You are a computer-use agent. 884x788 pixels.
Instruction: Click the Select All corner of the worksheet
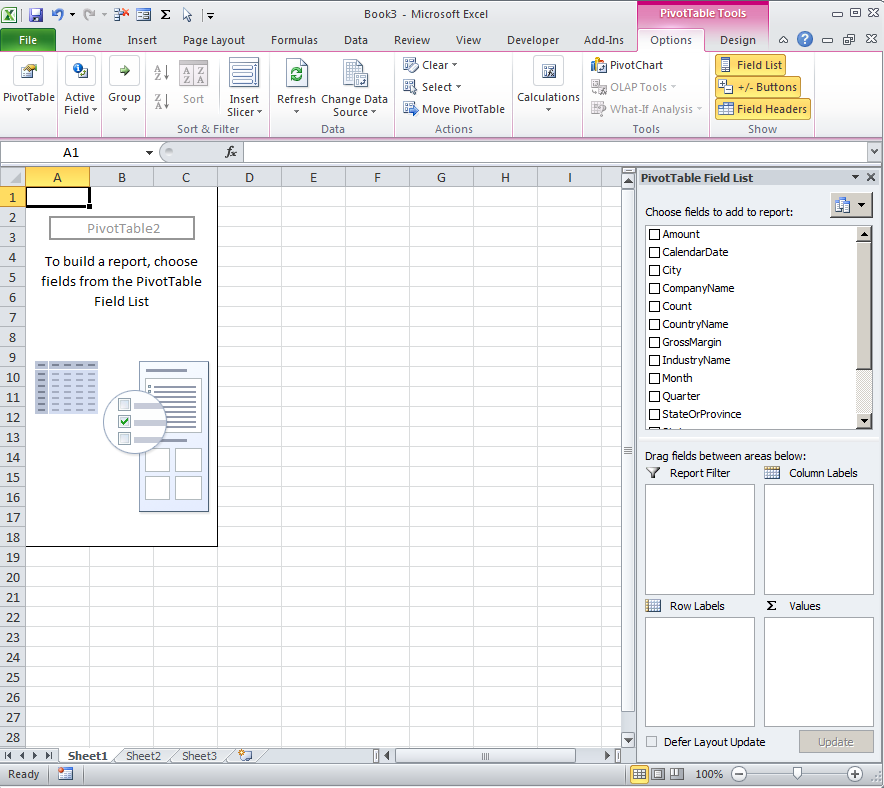[x=13, y=178]
